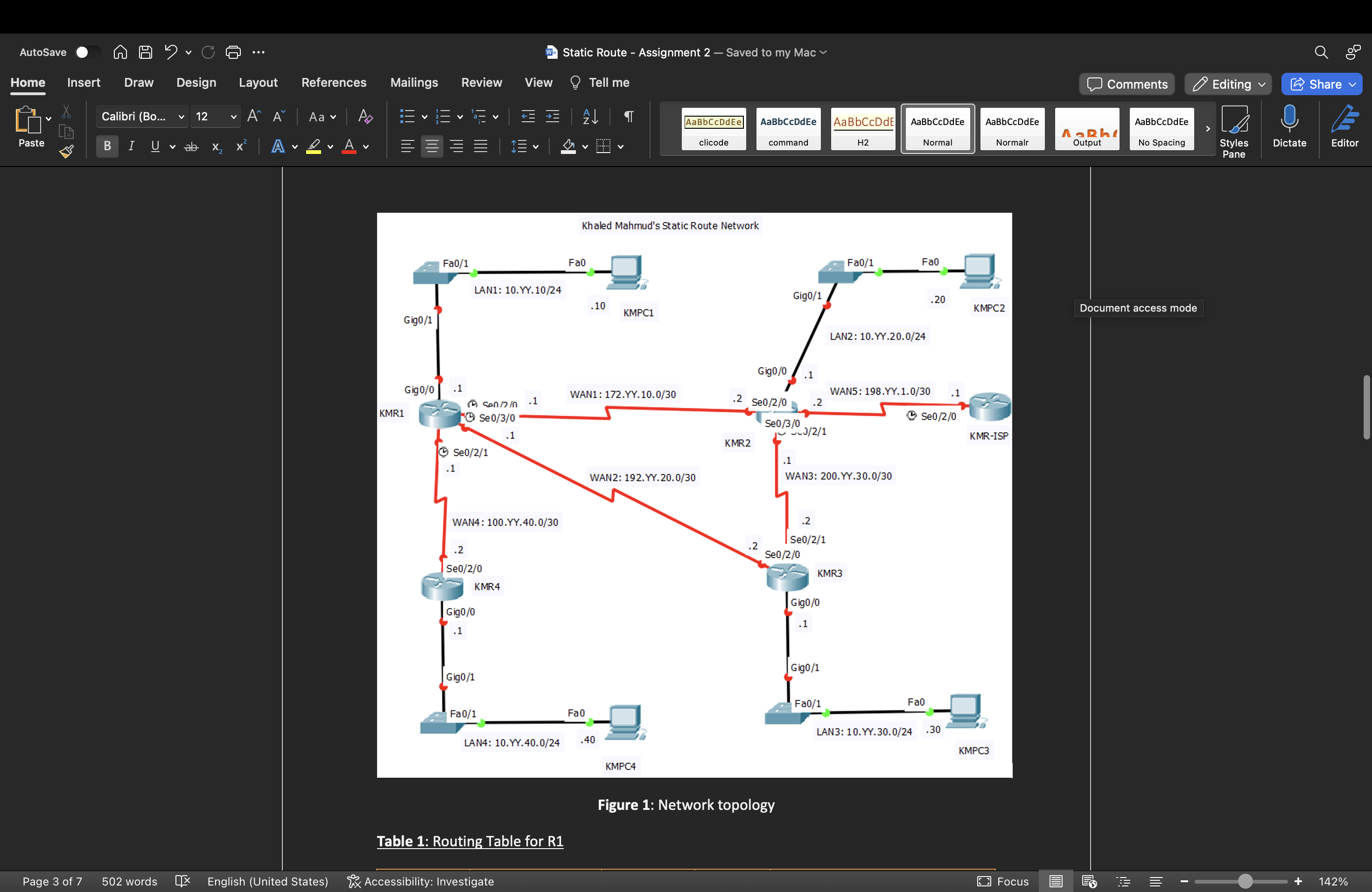This screenshot has width=1372, height=892.
Task: Show paragraph marks with the pilcrow icon
Action: pyautogui.click(x=628, y=116)
